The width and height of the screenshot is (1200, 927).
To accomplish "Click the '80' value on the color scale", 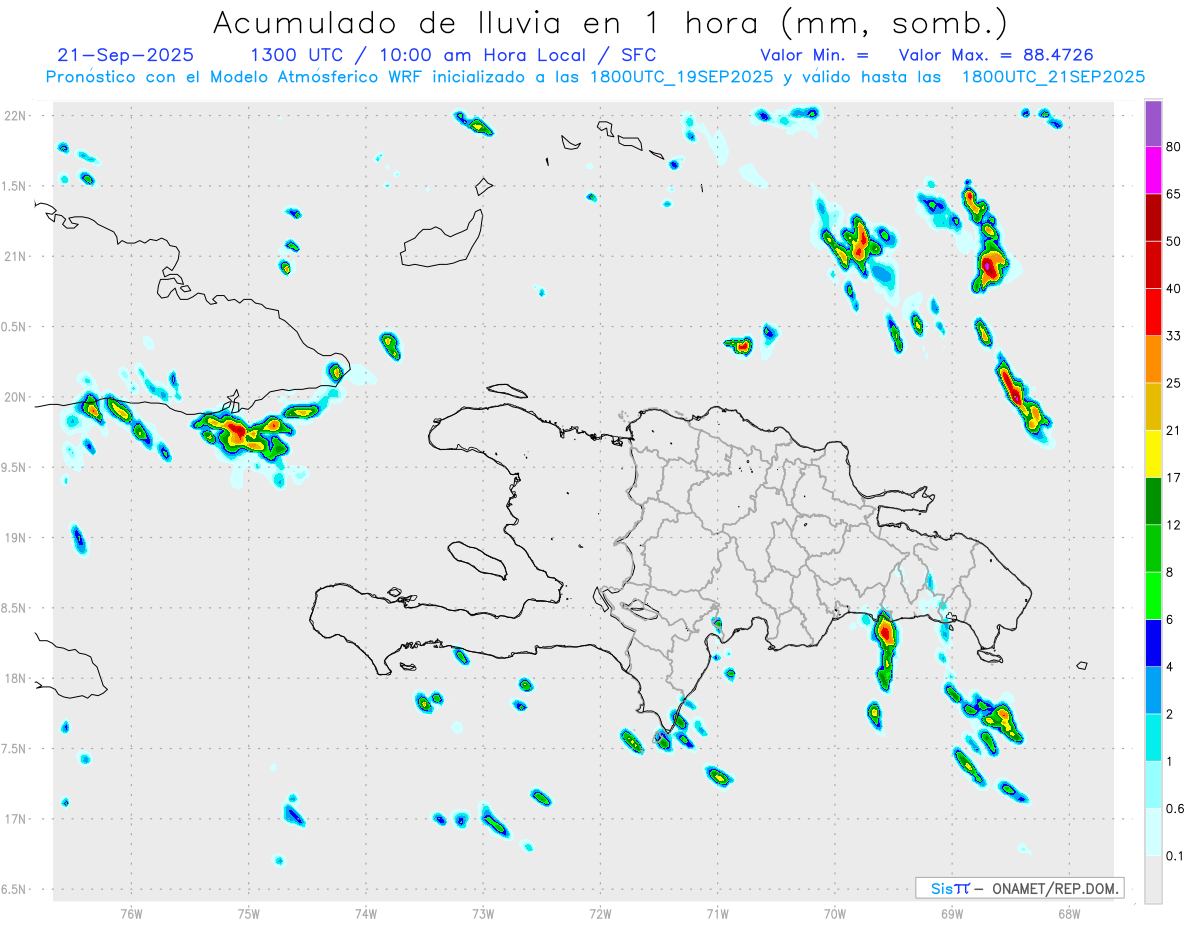I will click(1175, 148).
